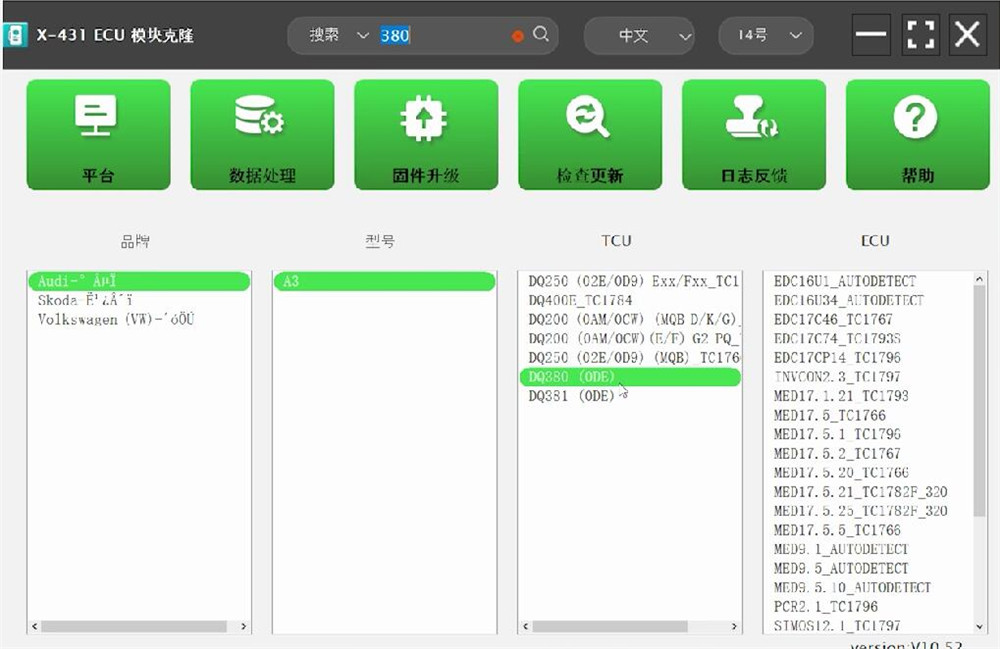The width and height of the screenshot is (1000, 649).
Task: Click the search magnifier icon
Action: (x=540, y=34)
